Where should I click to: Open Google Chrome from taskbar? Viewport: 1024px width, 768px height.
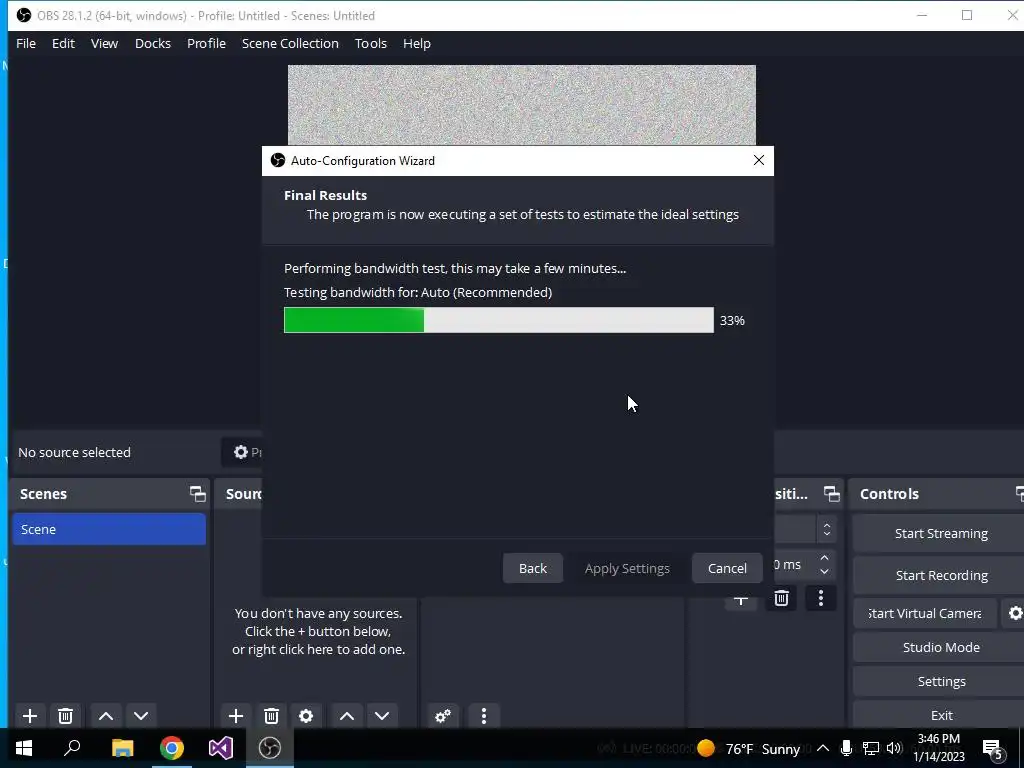tap(172, 748)
